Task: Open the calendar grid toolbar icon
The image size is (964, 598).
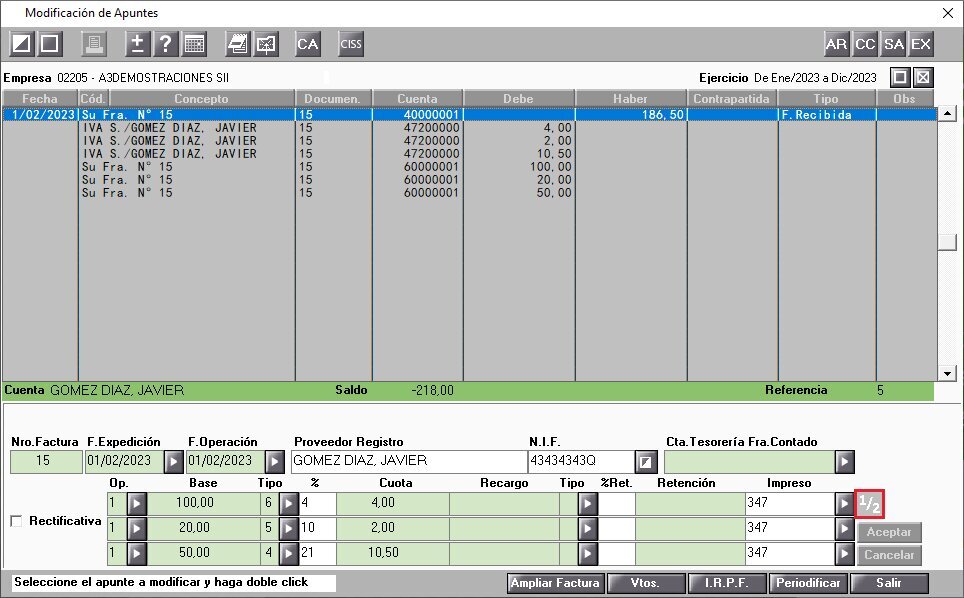Action: point(194,44)
